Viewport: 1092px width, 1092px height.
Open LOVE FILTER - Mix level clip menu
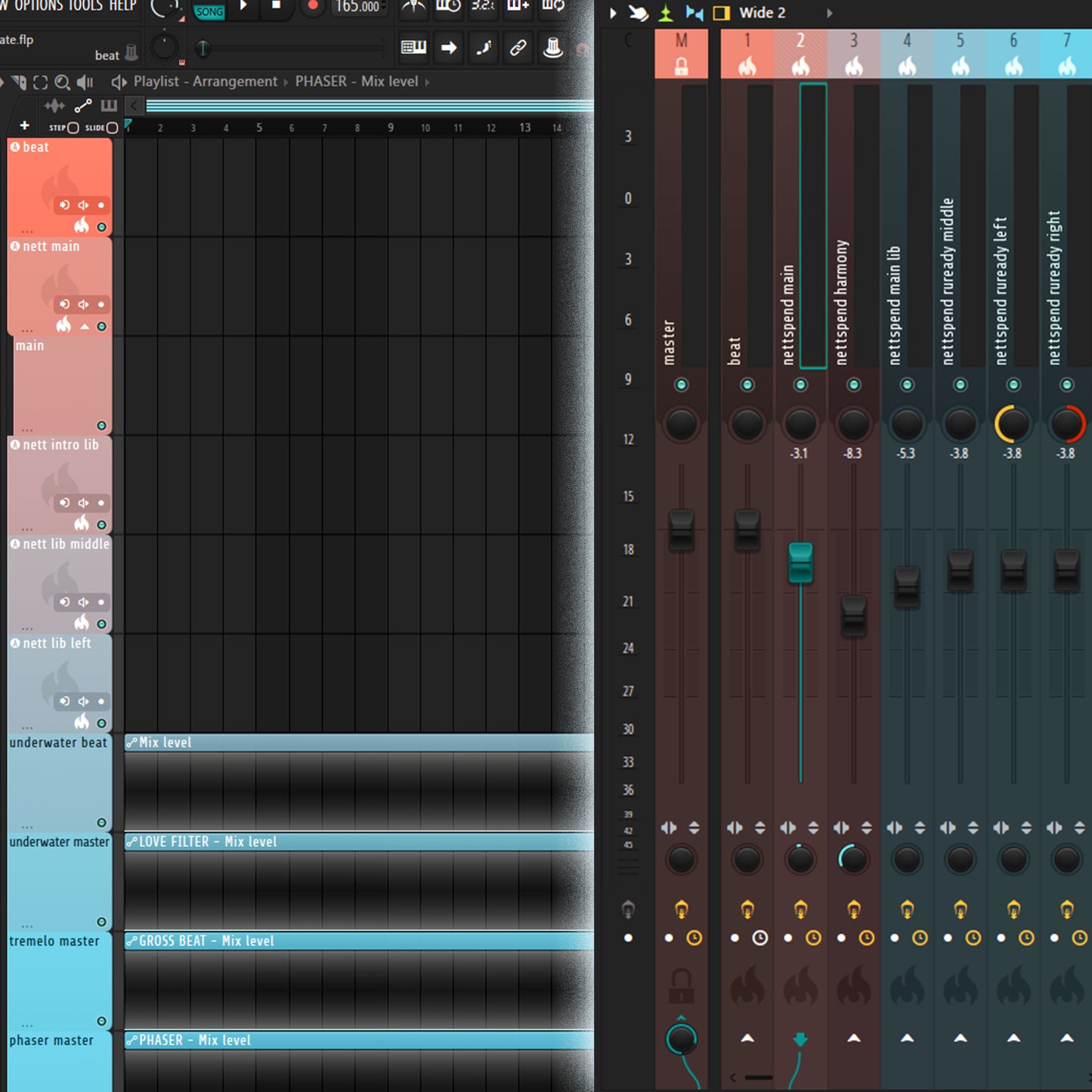[x=131, y=842]
